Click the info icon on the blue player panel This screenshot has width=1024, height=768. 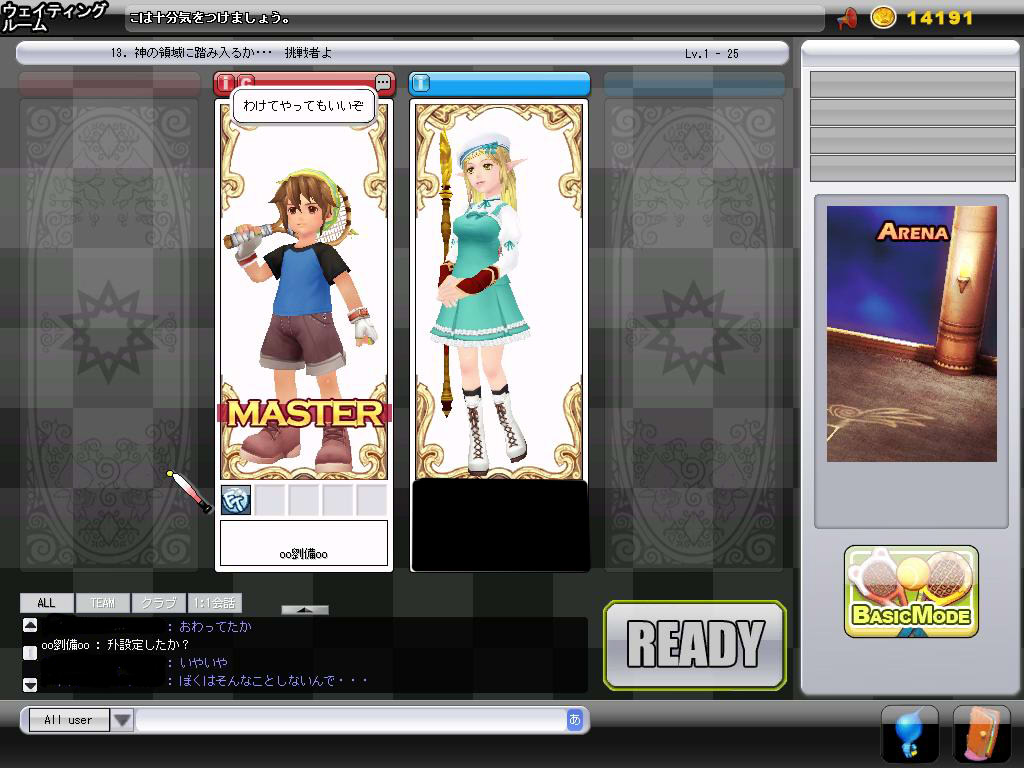coord(421,82)
